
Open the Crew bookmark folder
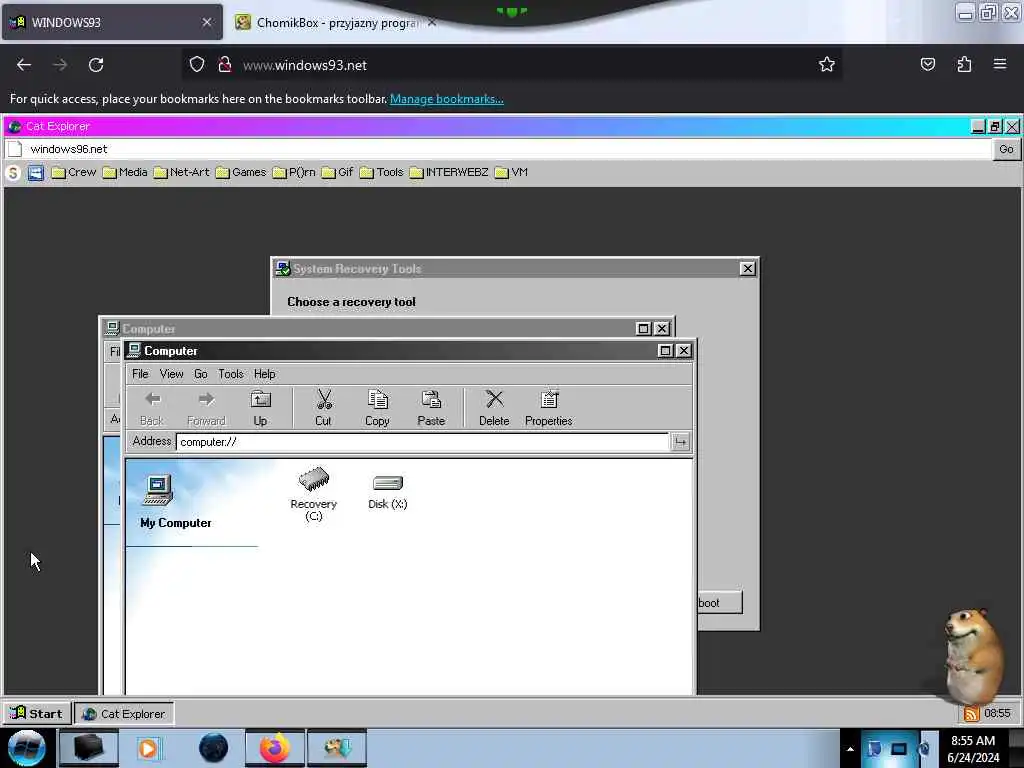click(74, 172)
